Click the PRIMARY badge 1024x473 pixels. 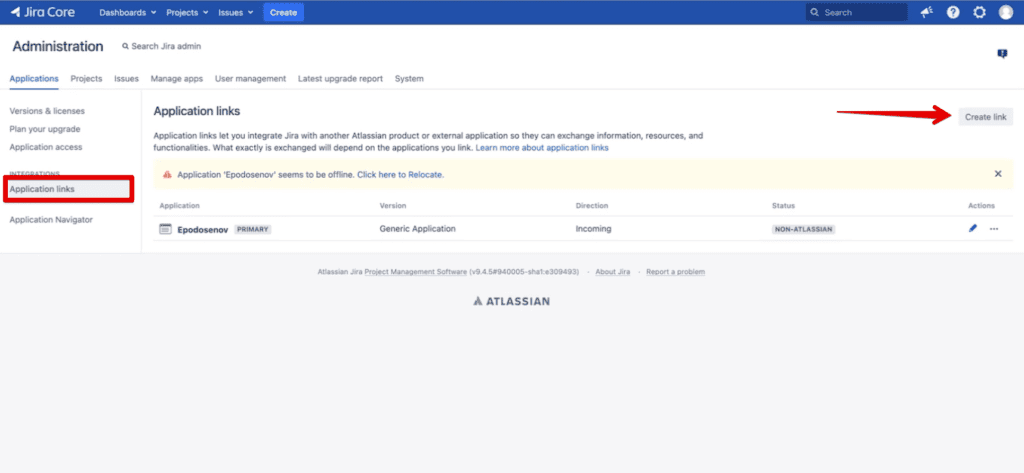point(253,229)
